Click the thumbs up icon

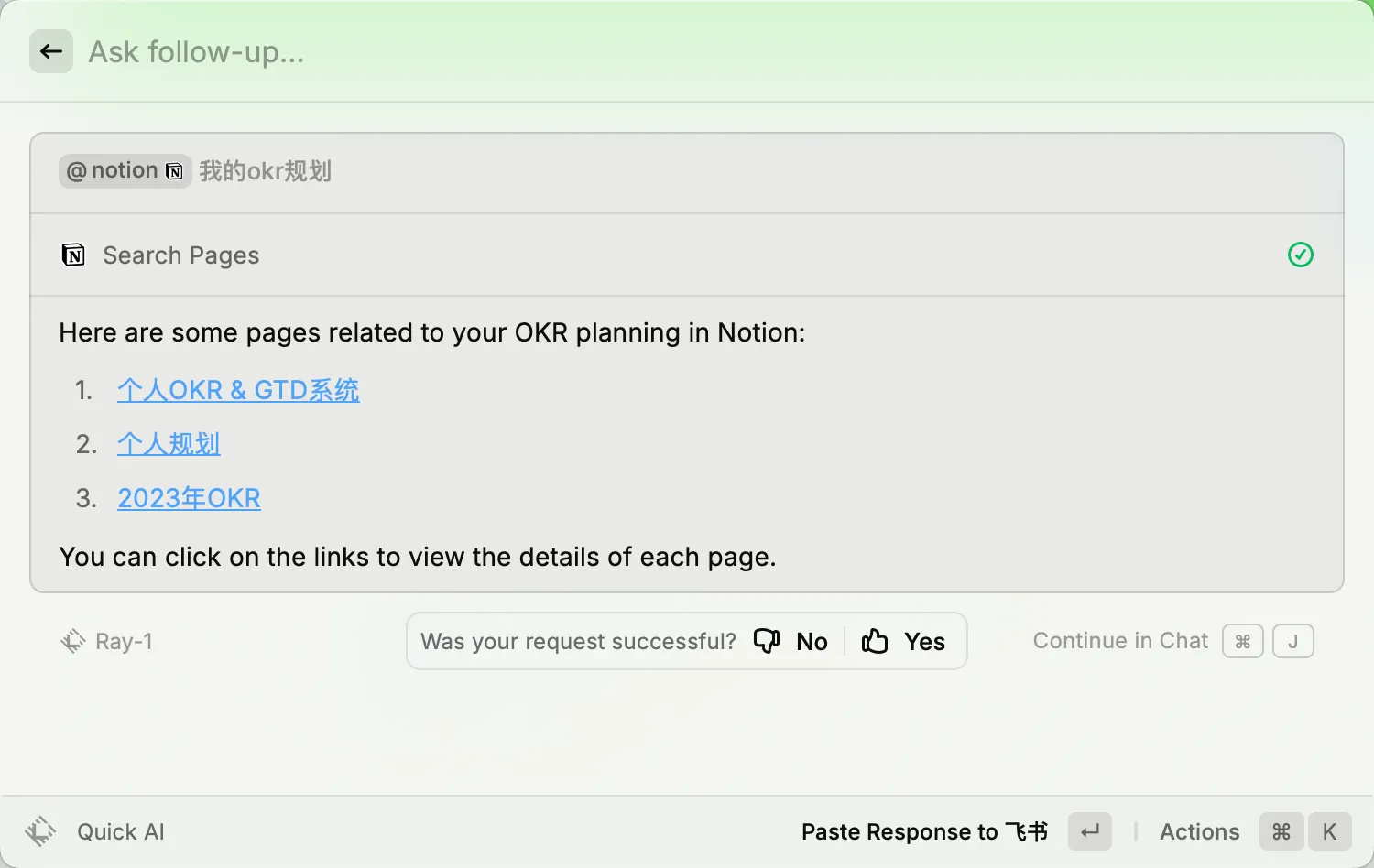click(x=875, y=641)
